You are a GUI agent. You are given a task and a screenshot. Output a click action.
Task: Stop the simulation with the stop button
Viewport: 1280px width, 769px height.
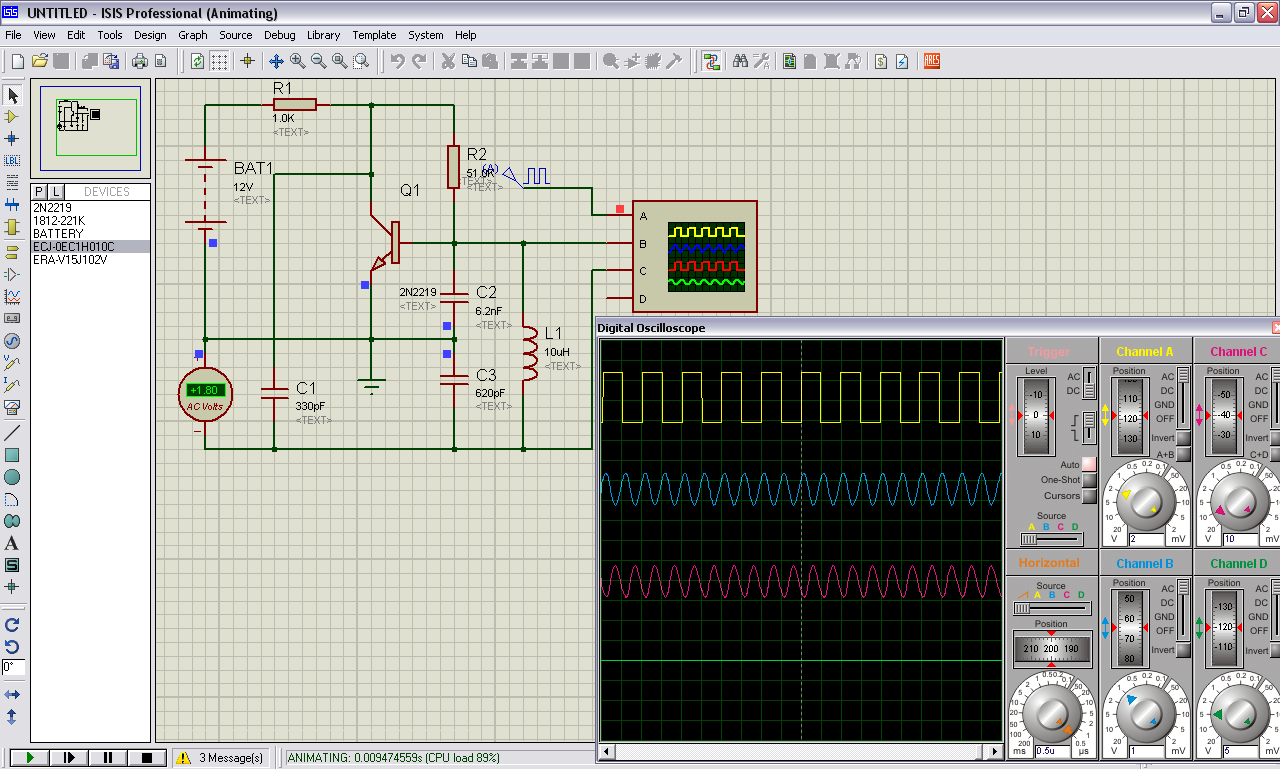(147, 758)
